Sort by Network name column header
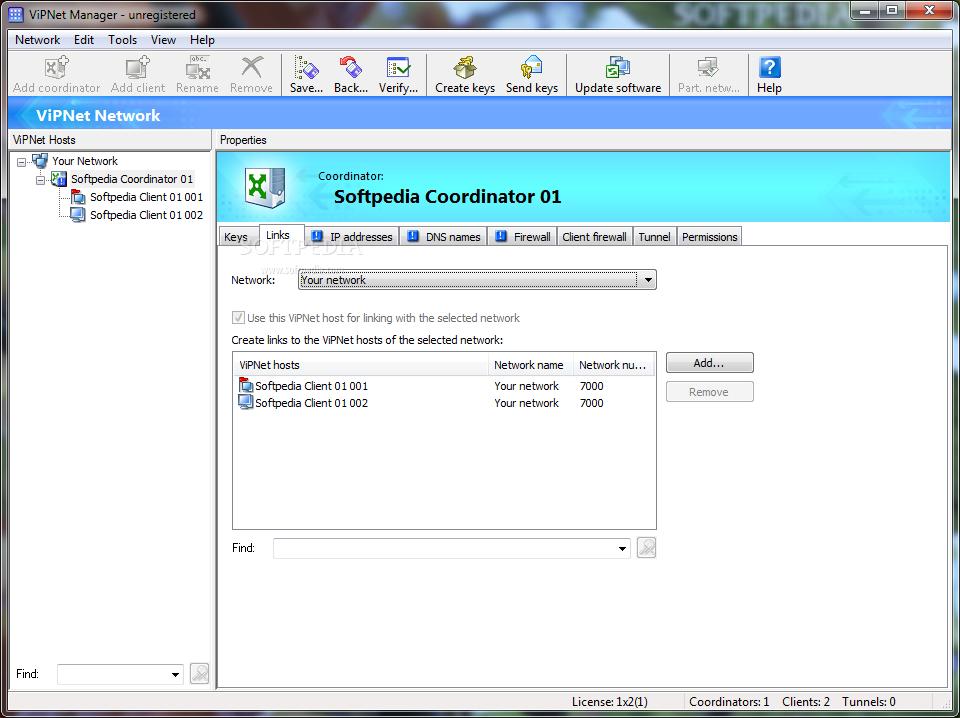Viewport: 960px width, 718px height. click(x=531, y=365)
